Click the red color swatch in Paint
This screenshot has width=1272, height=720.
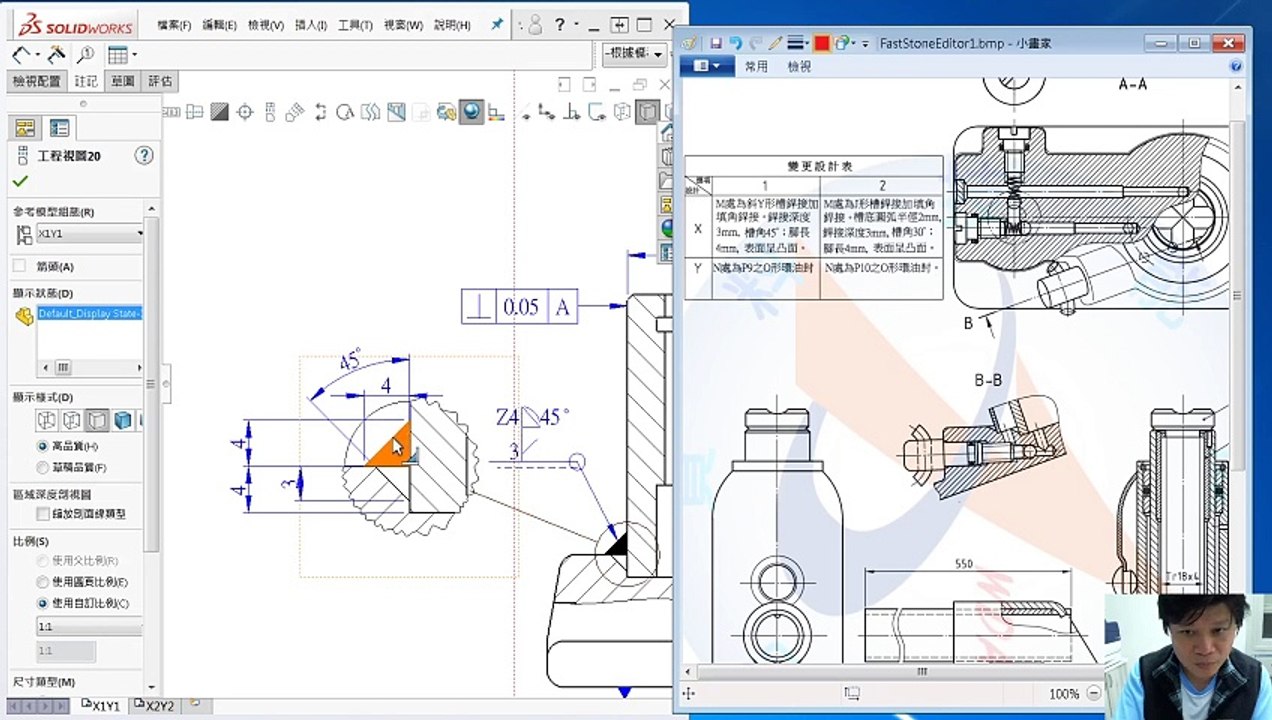pyautogui.click(x=822, y=43)
